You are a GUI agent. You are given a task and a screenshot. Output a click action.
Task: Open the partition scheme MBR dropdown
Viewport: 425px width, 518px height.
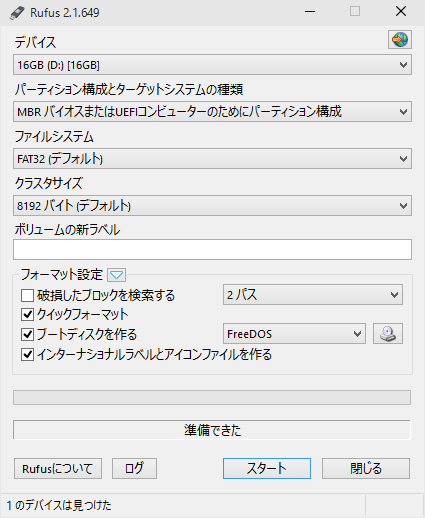(x=212, y=111)
